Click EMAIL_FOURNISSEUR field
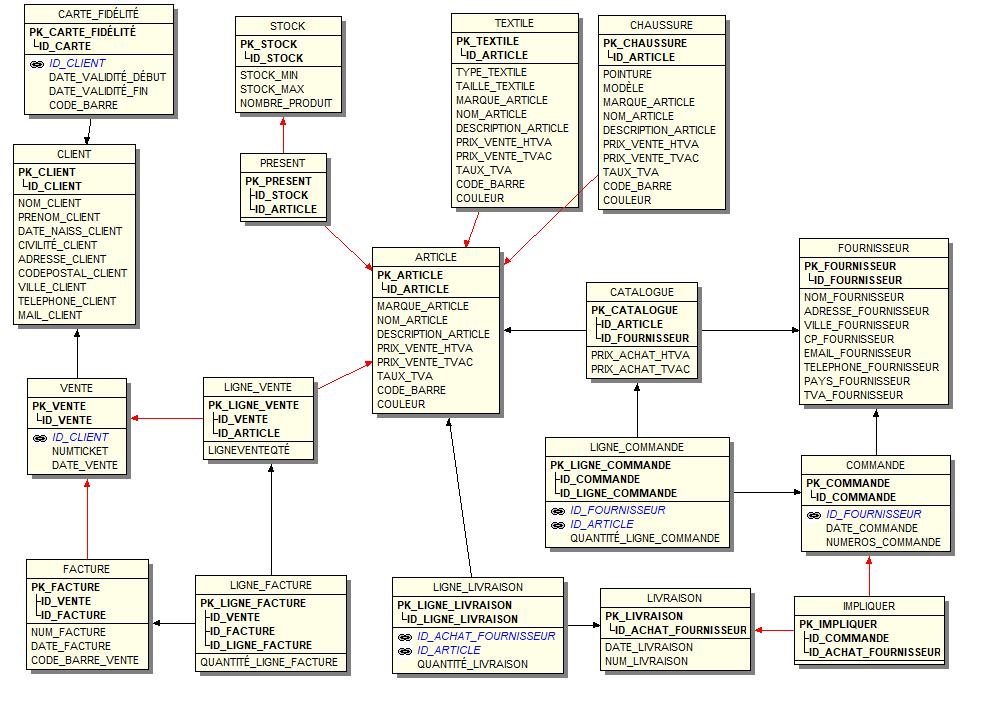The width and height of the screenshot is (999, 726). [858, 353]
